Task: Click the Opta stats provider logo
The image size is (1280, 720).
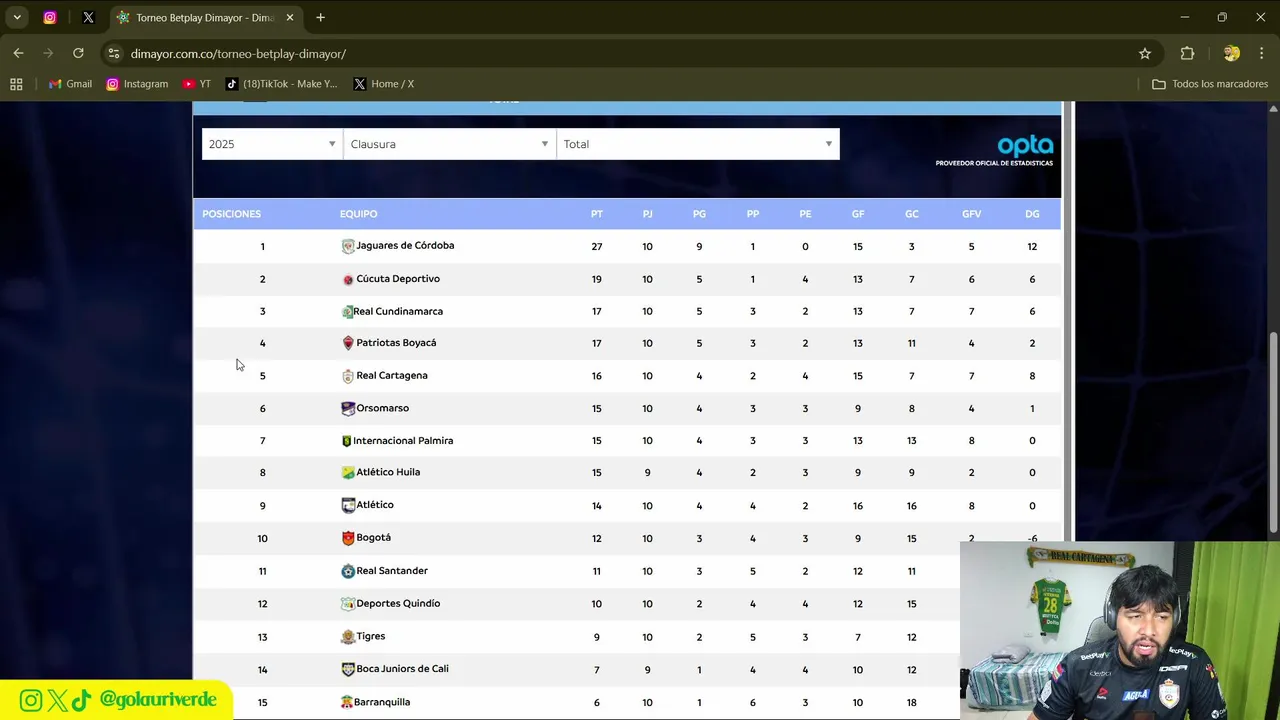Action: tap(995, 151)
